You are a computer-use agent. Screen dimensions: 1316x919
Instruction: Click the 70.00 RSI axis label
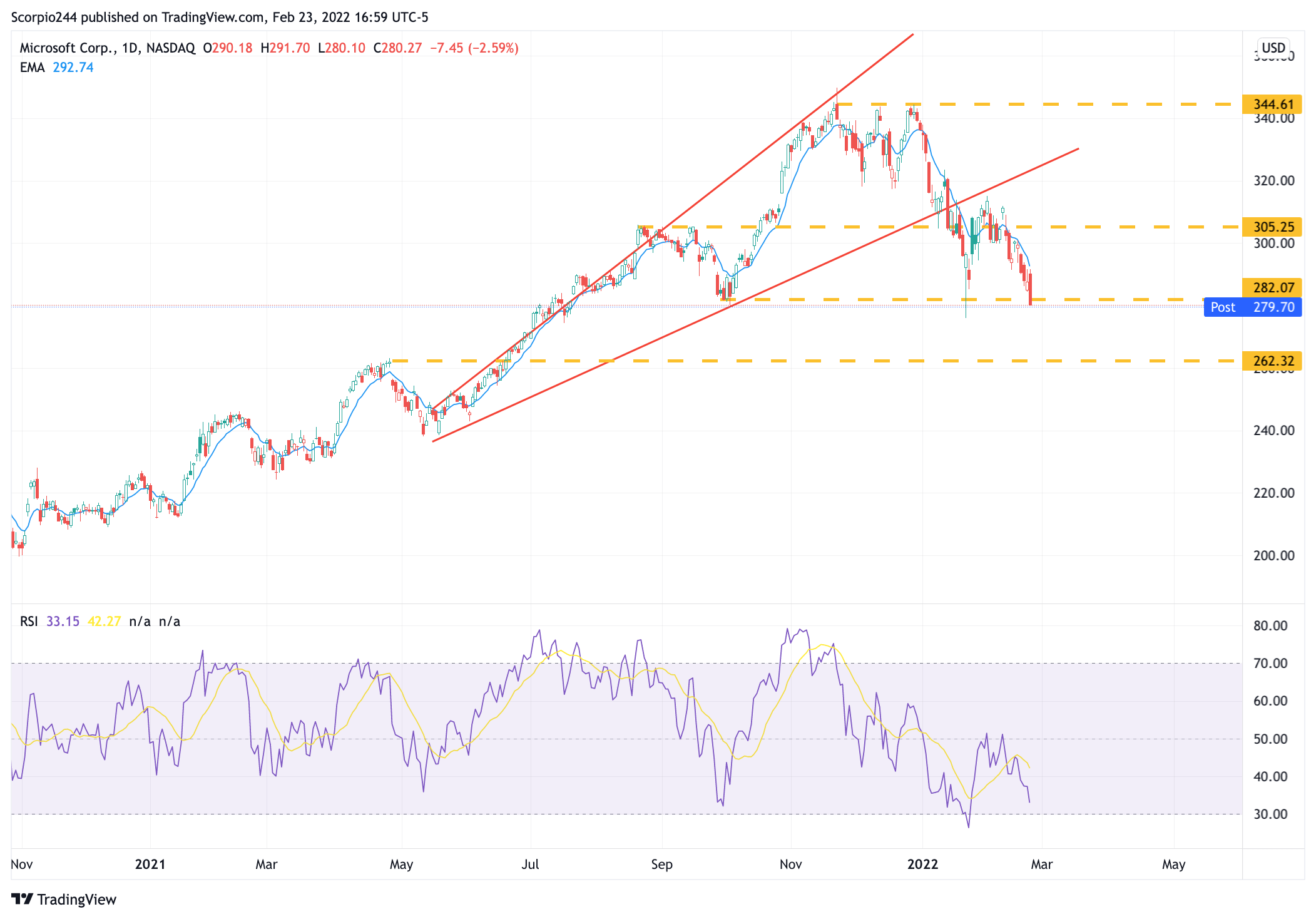coord(1270,663)
